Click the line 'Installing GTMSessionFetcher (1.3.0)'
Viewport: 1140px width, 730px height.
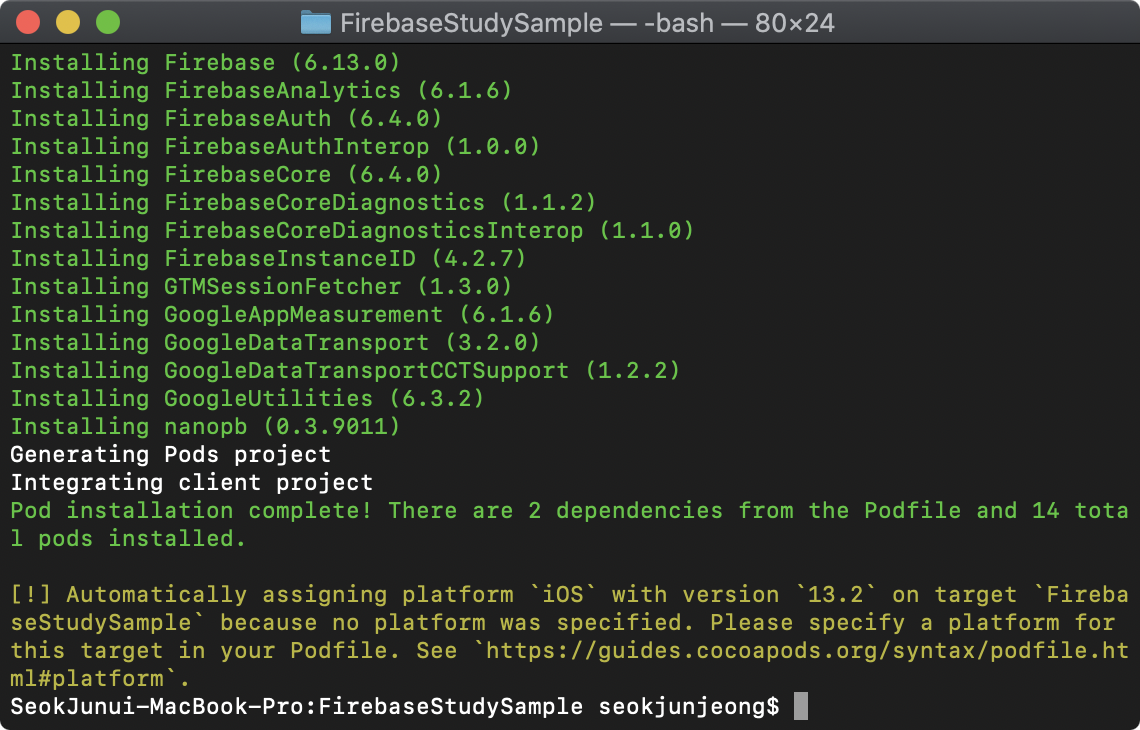coord(262,286)
